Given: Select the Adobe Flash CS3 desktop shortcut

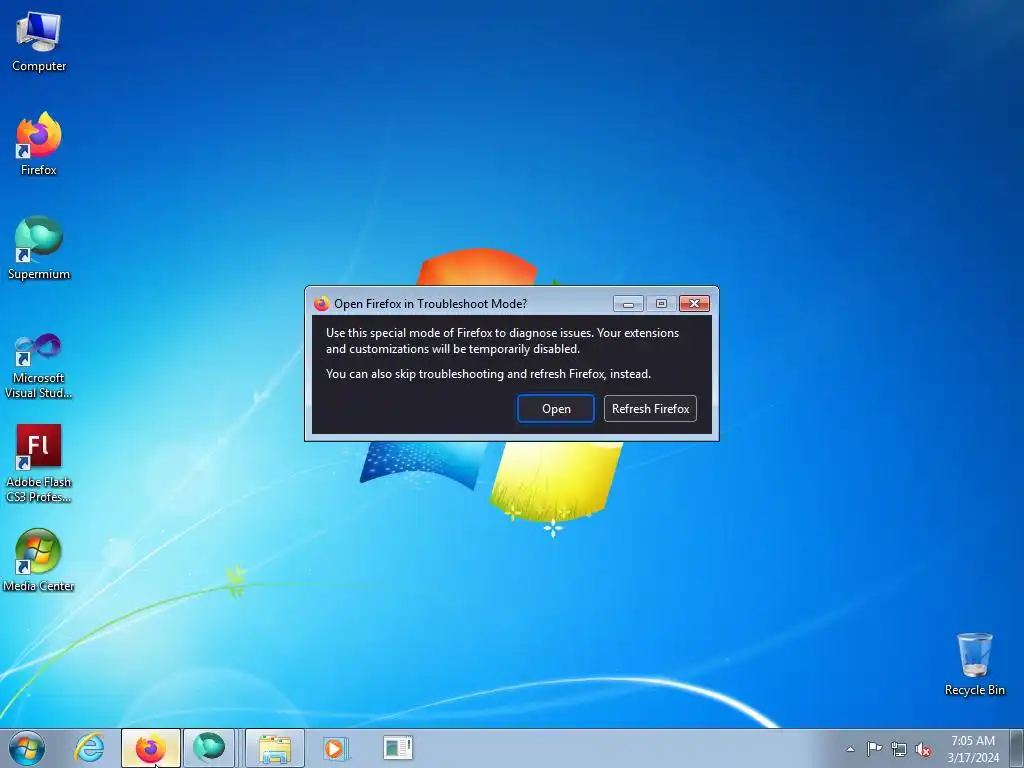Looking at the screenshot, I should coord(39,464).
